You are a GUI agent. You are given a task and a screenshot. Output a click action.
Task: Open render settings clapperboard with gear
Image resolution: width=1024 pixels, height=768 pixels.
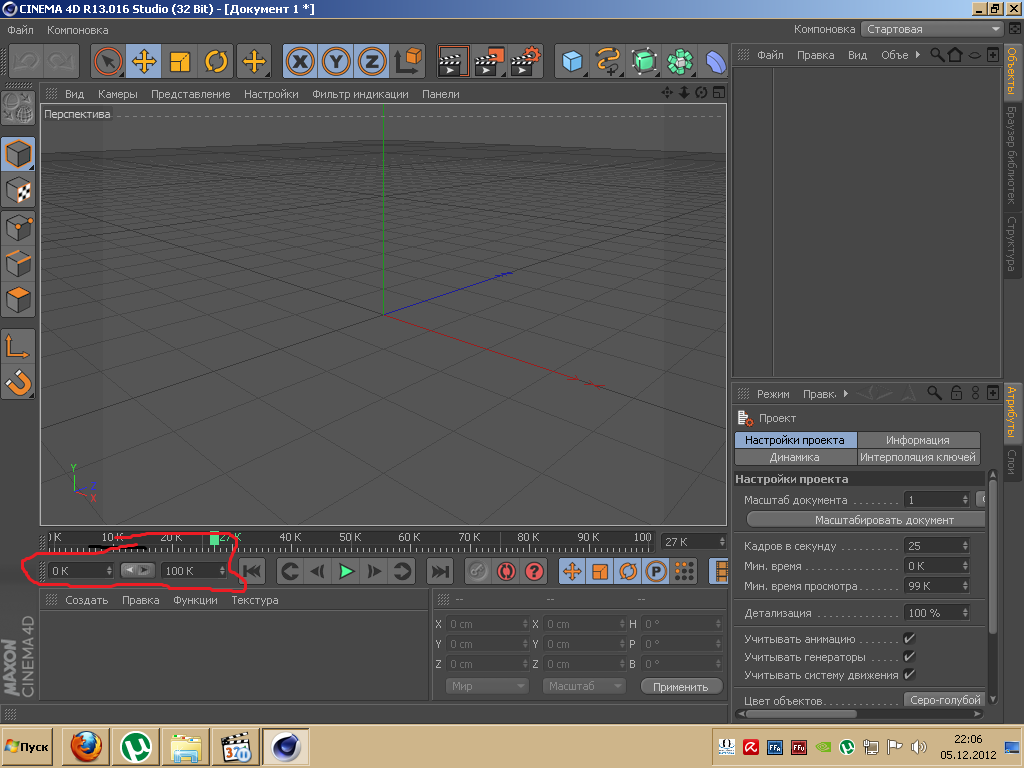525,62
